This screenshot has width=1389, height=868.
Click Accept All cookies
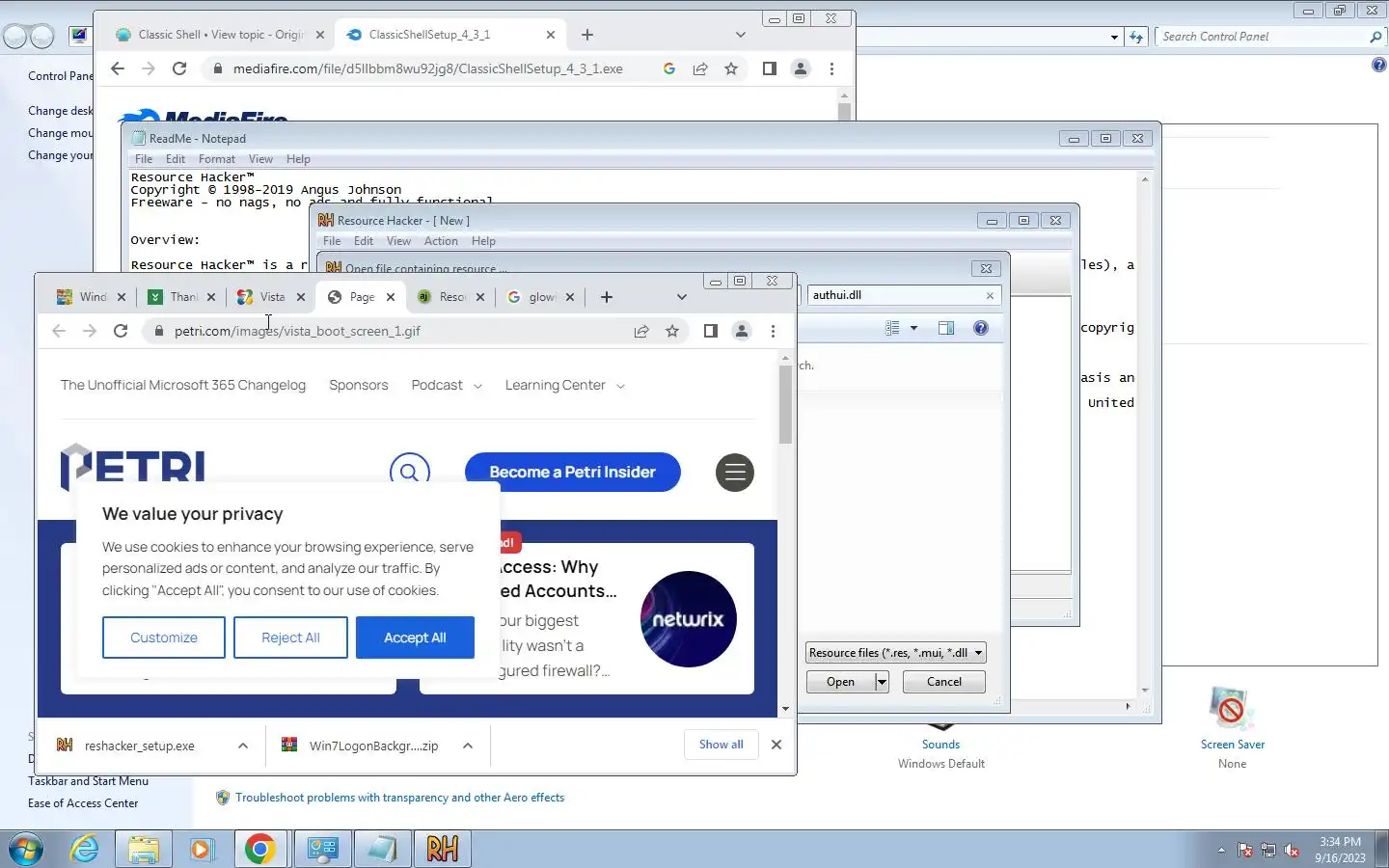pyautogui.click(x=415, y=637)
